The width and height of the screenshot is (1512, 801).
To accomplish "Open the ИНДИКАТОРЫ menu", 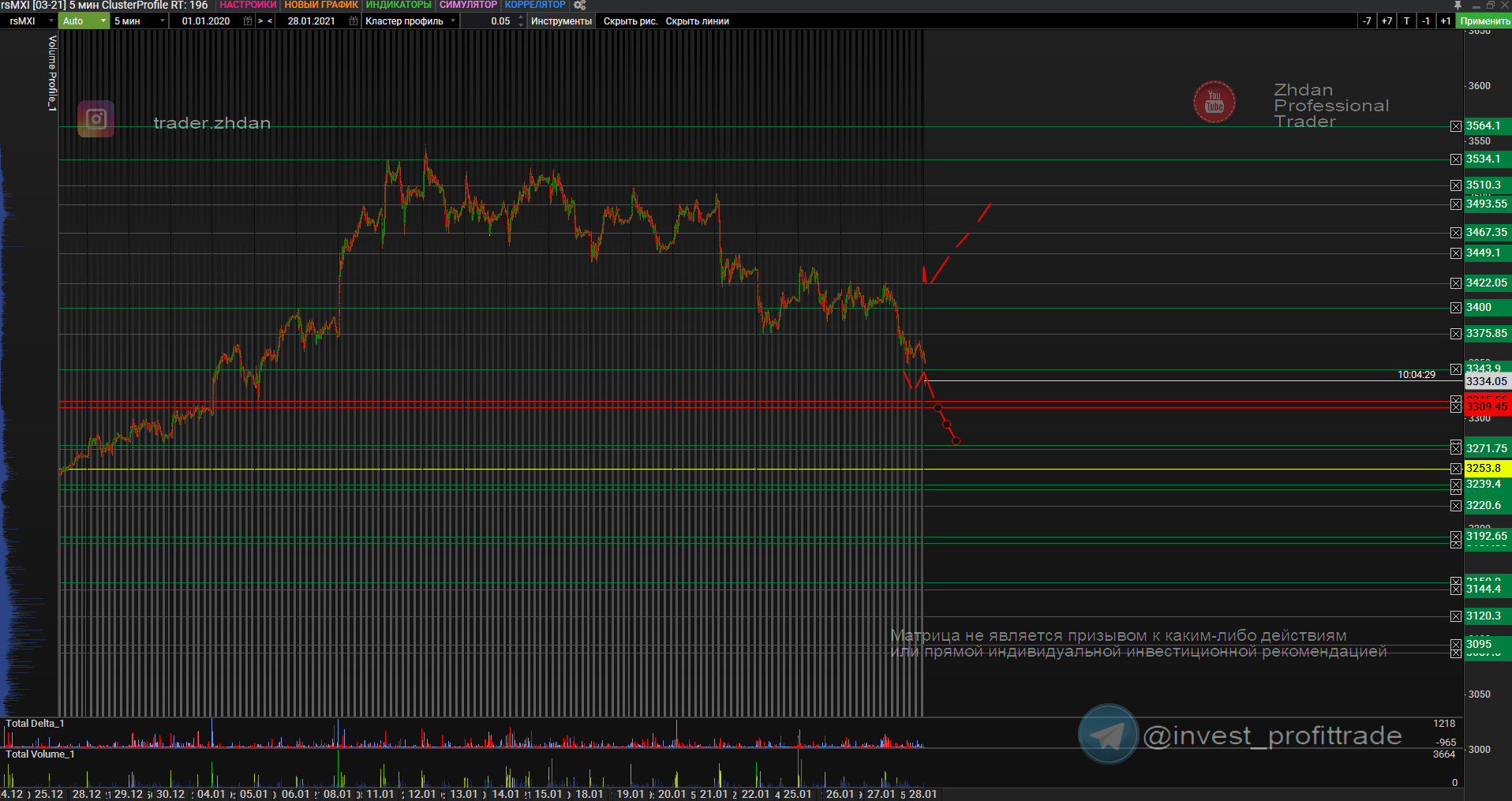I will point(399,5).
